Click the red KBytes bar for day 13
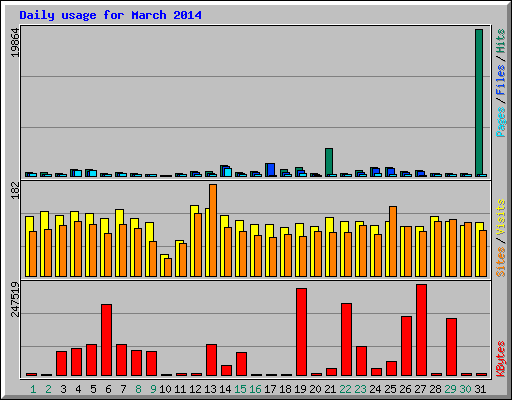 211,360
